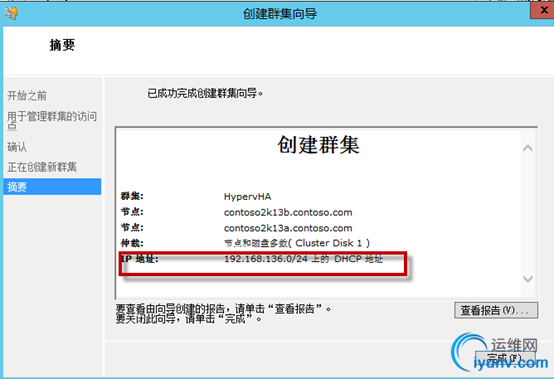Click node contoso2k13a.contoso.com
The width and height of the screenshot is (554, 379).
pos(288,228)
